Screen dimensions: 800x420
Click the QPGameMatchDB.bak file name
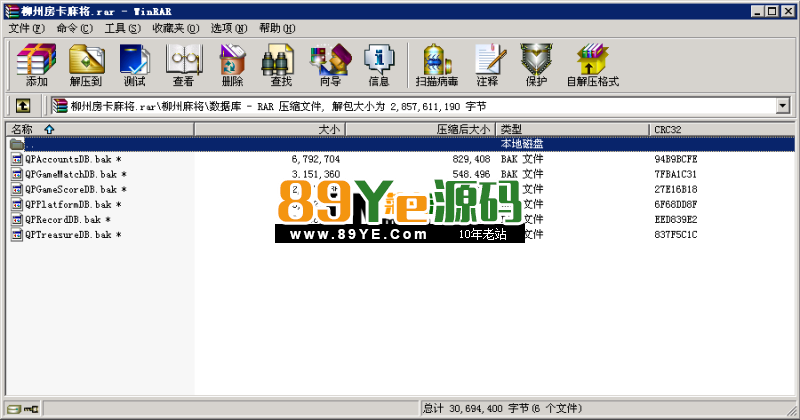click(x=71, y=174)
